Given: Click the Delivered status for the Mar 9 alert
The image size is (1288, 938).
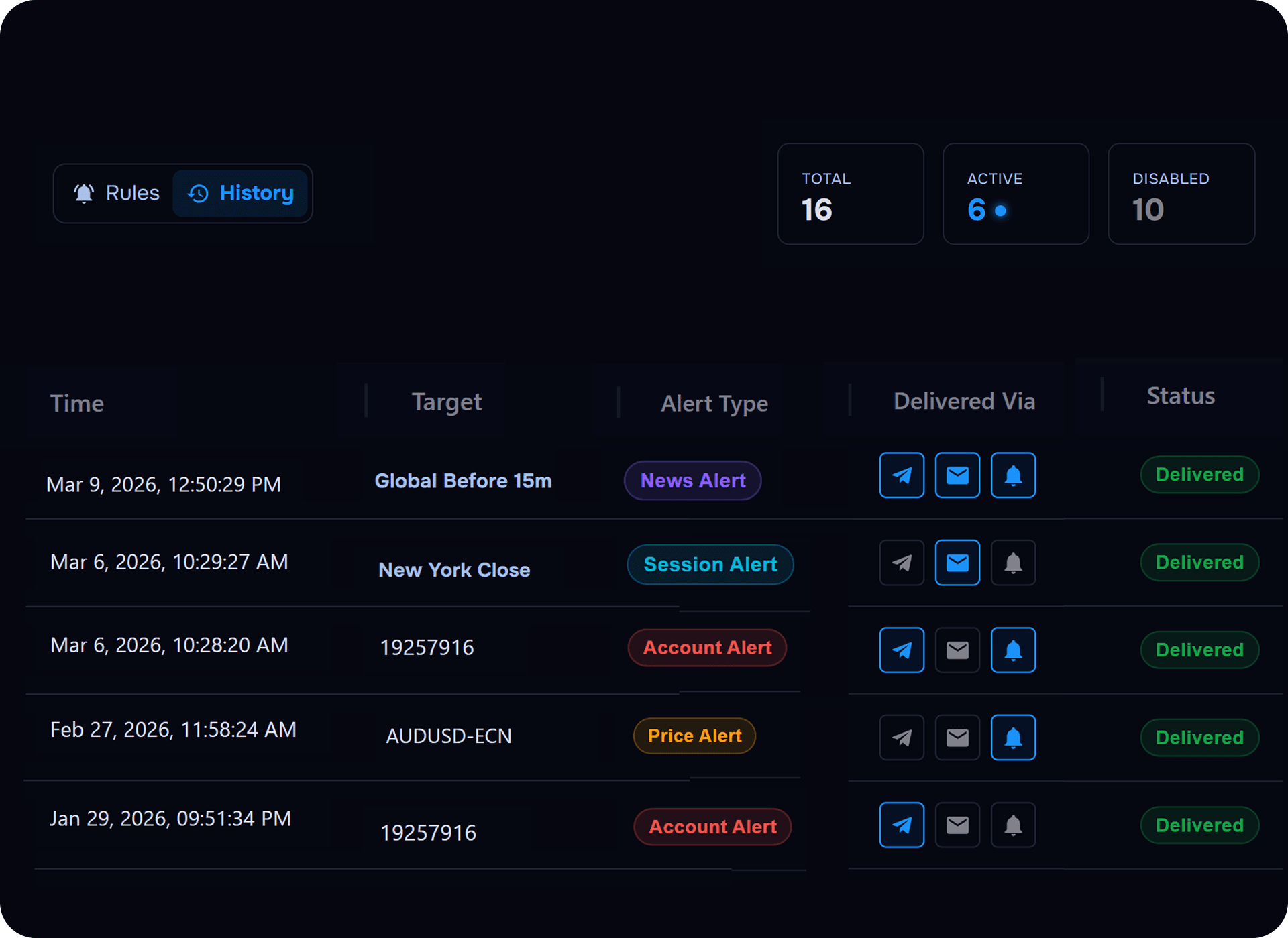Looking at the screenshot, I should [x=1199, y=475].
